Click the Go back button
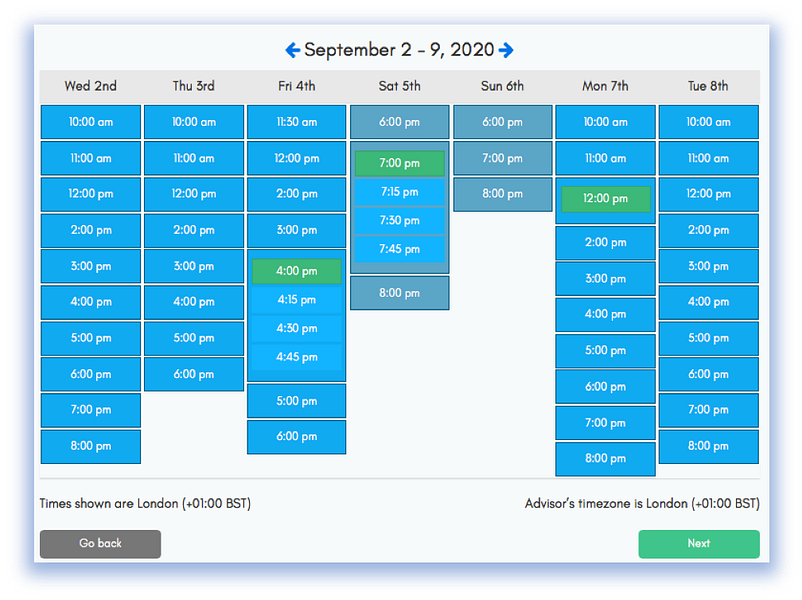The width and height of the screenshot is (802, 600). (100, 544)
